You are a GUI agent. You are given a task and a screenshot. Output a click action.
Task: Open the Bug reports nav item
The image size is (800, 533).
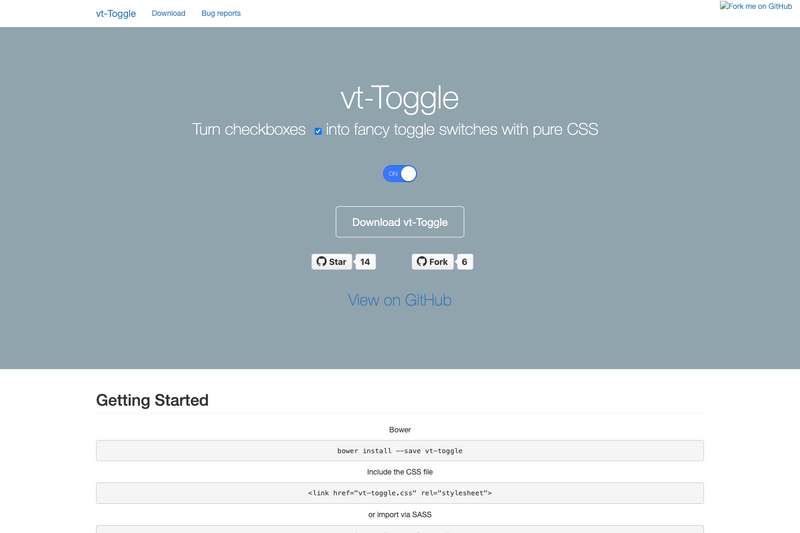tap(221, 13)
